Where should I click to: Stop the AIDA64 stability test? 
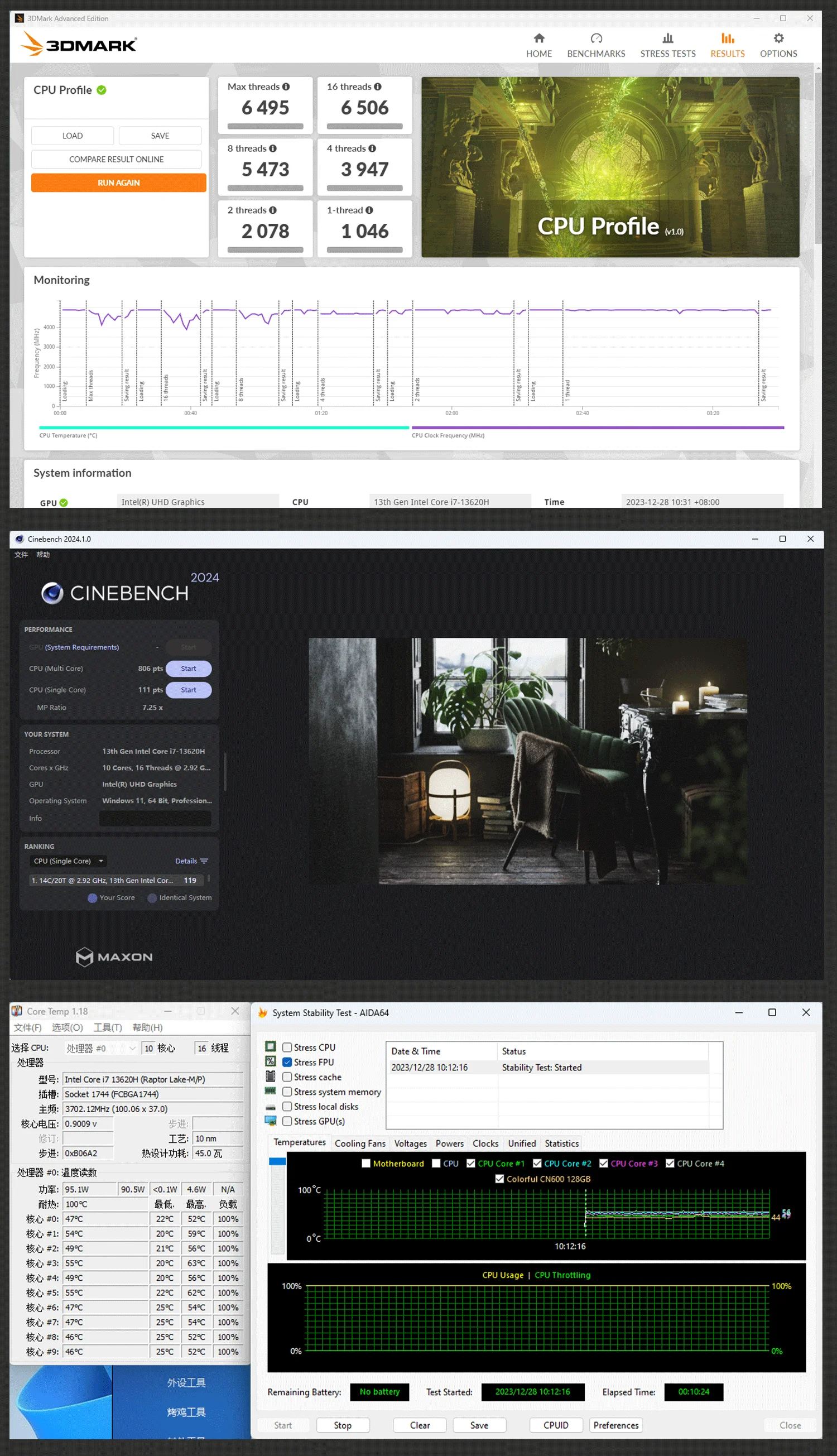tap(342, 1425)
